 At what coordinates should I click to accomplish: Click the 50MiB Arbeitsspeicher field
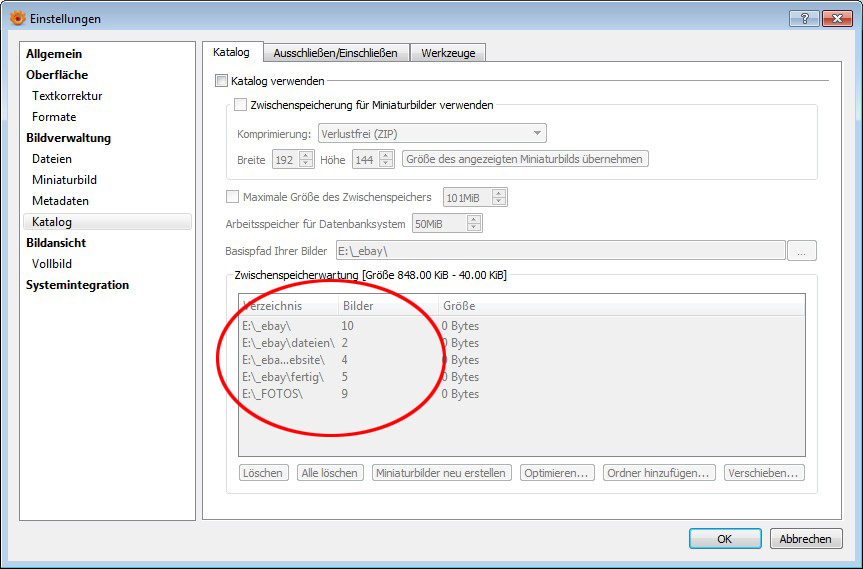tap(440, 224)
